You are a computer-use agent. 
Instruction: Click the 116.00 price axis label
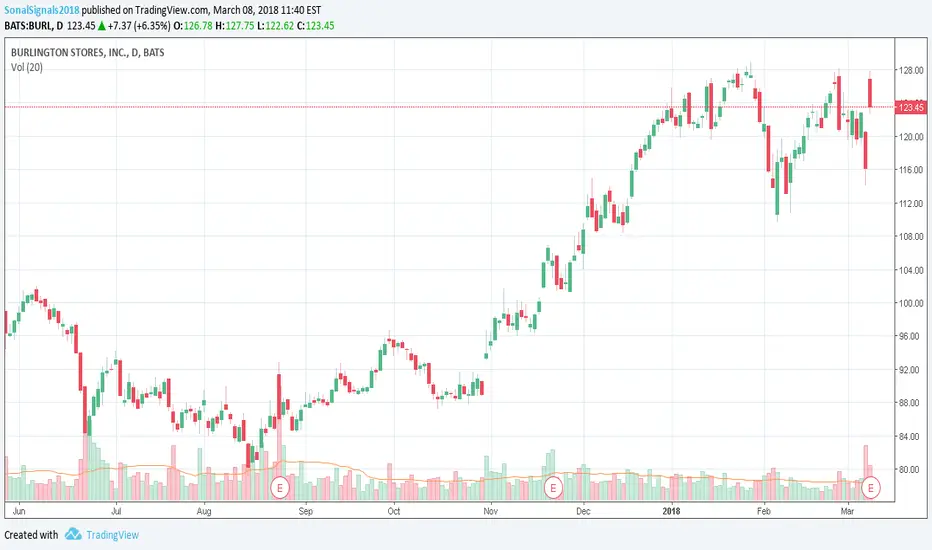tap(911, 170)
